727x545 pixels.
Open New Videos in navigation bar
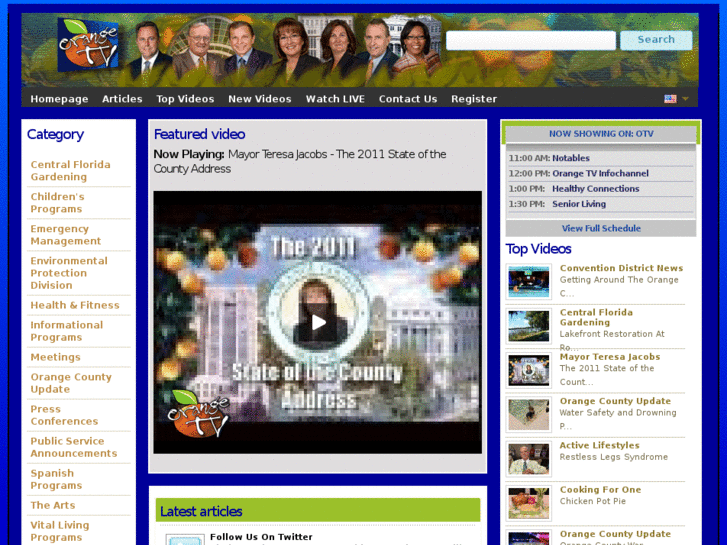[260, 99]
